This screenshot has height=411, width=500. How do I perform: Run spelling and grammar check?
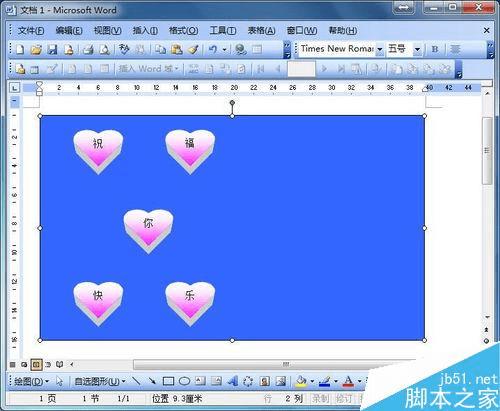(x=124, y=50)
